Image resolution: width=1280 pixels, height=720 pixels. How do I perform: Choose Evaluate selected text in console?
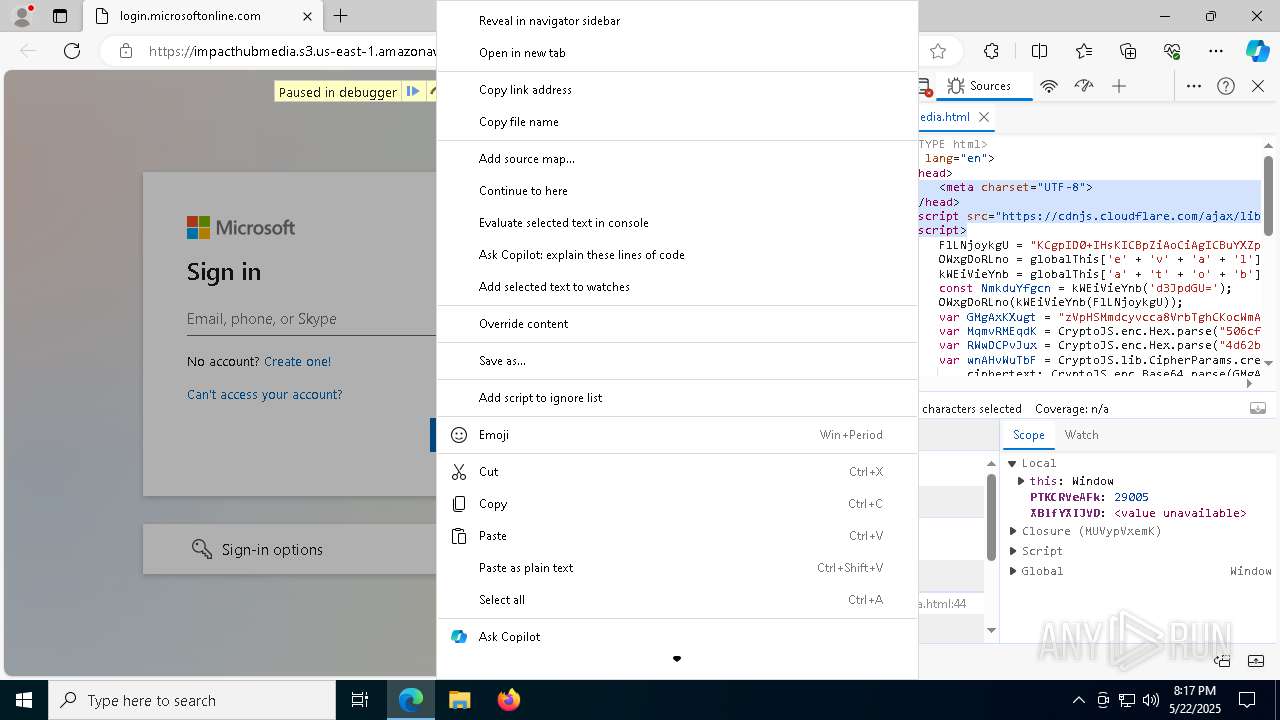[x=677, y=223]
